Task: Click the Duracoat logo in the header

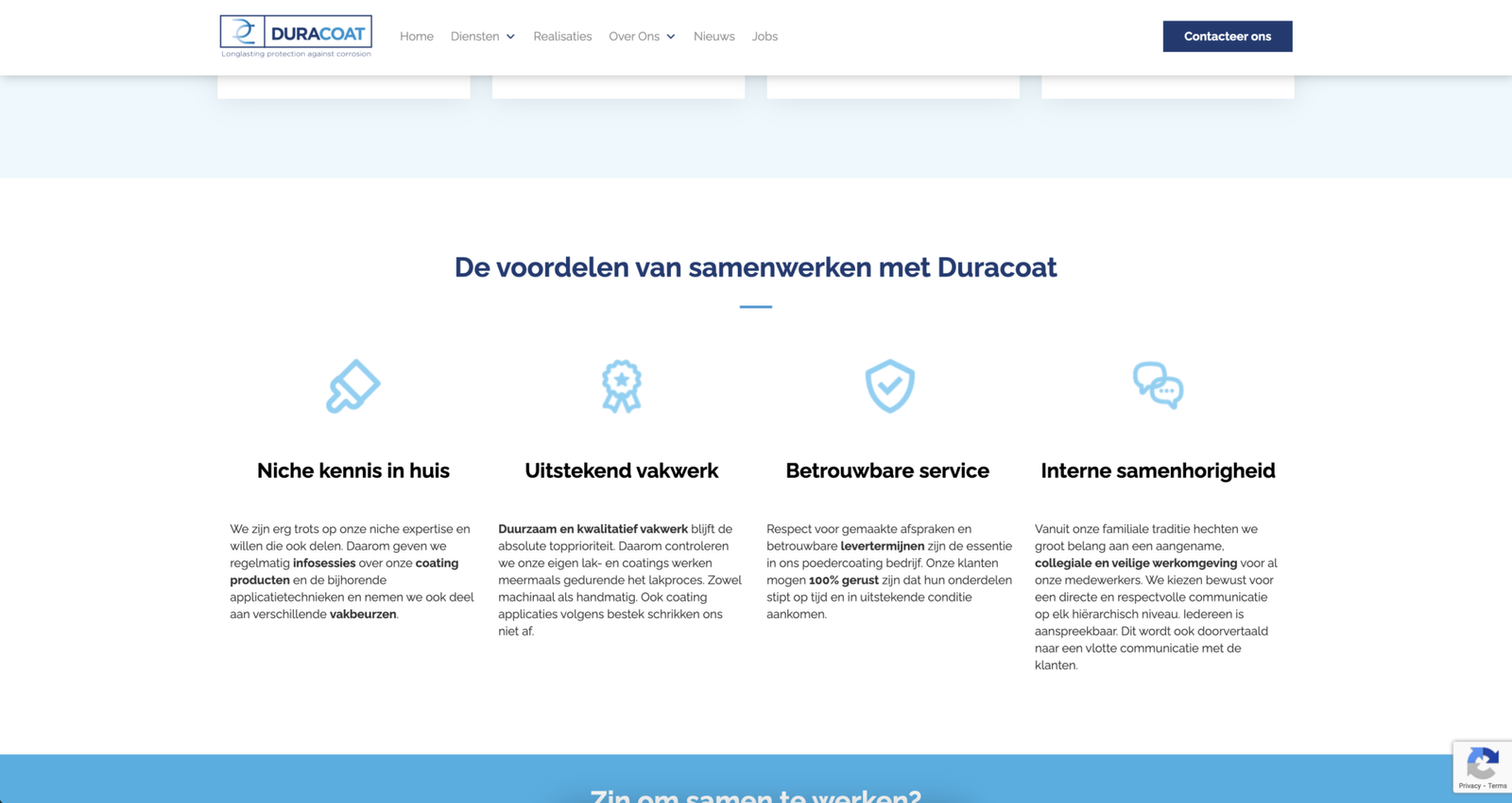Action: point(296,36)
